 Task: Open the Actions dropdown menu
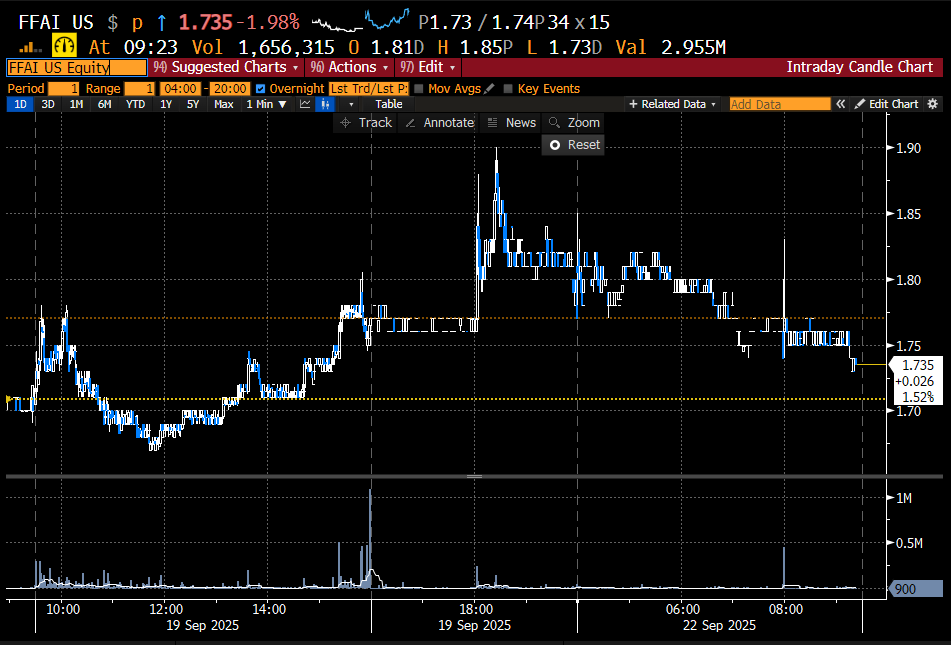coord(349,67)
